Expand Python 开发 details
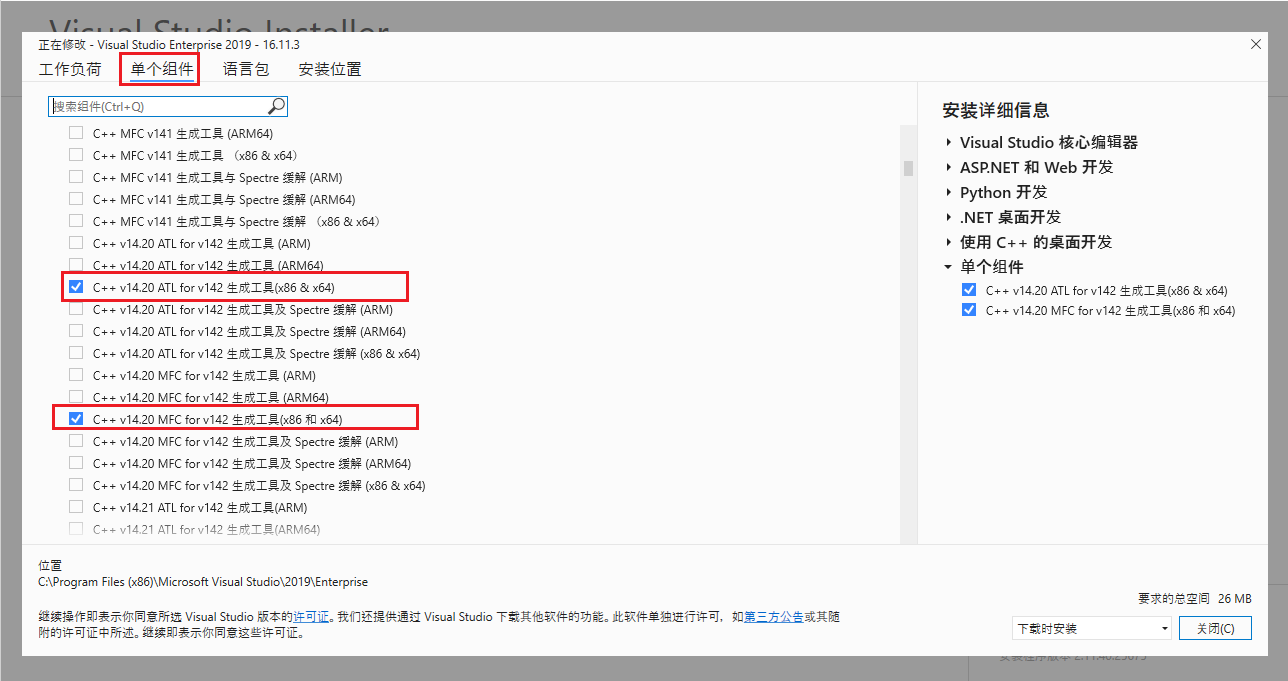The height and width of the screenshot is (681, 1288). pyautogui.click(x=948, y=192)
